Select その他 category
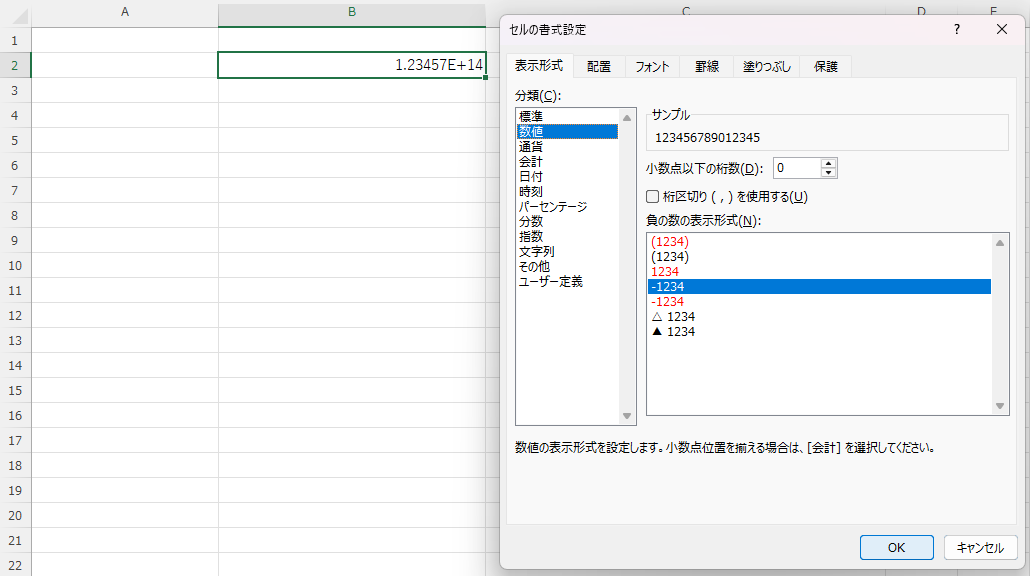 (x=567, y=267)
